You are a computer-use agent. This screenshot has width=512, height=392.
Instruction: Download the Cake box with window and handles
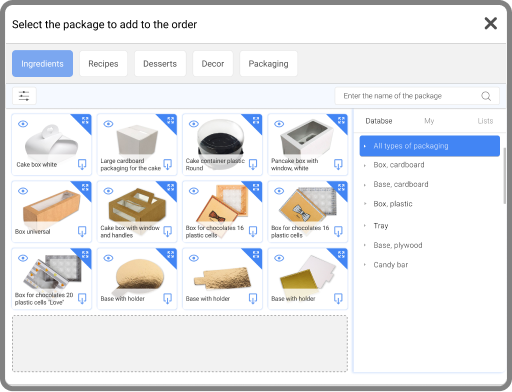point(167,231)
